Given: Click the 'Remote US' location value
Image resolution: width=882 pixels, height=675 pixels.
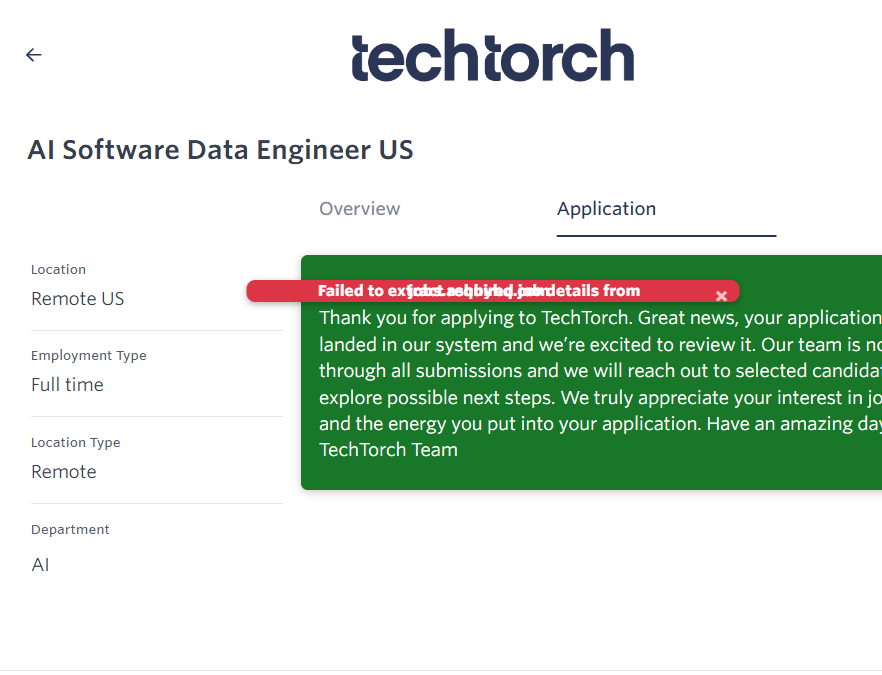Looking at the screenshot, I should pos(78,299).
